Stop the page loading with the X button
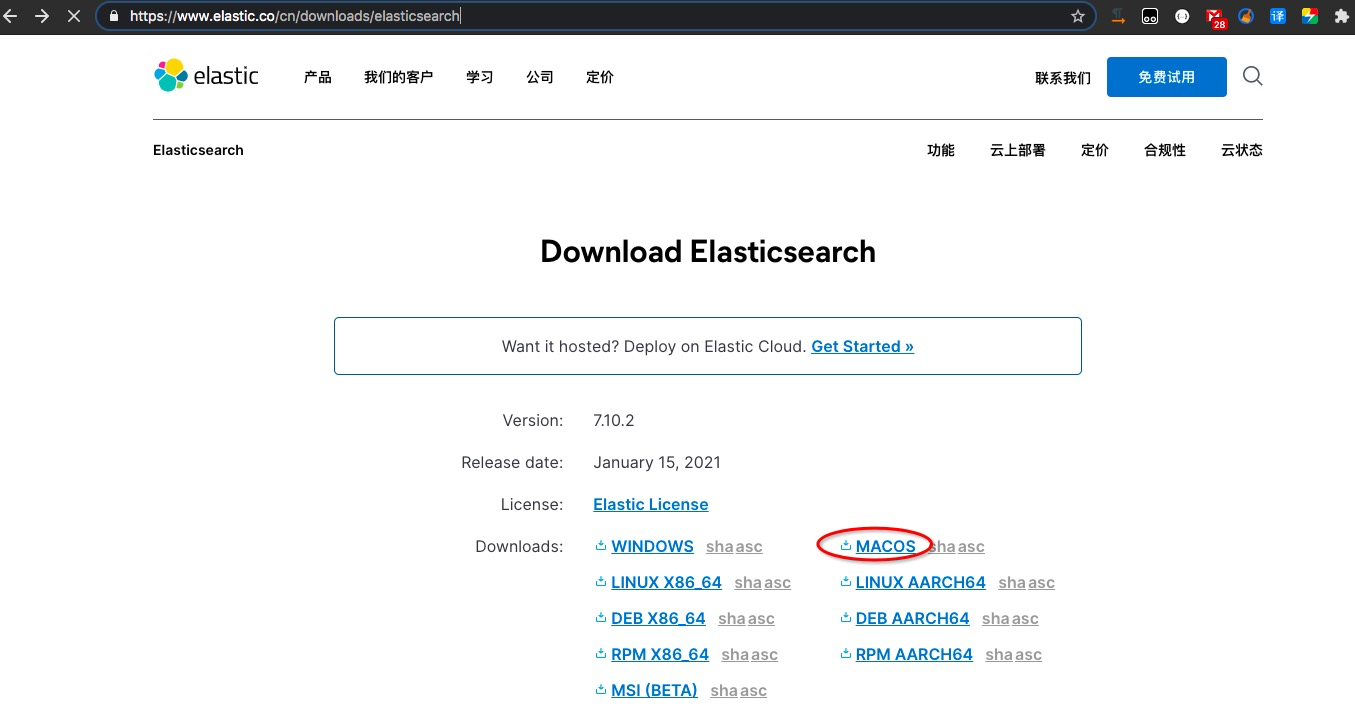The height and width of the screenshot is (709, 1355). 73,16
